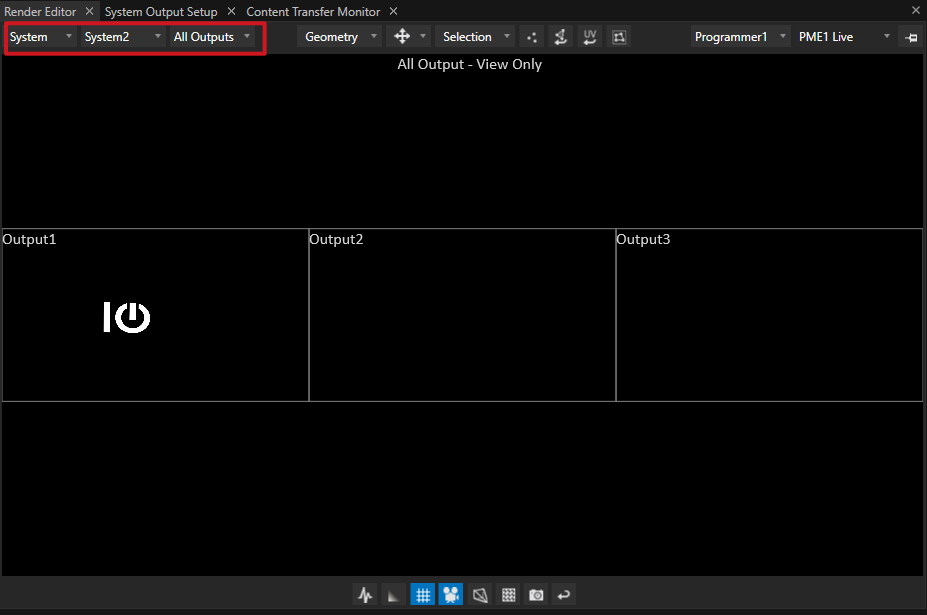Open the System2 dropdown
The width and height of the screenshot is (927, 615).
(x=122, y=37)
